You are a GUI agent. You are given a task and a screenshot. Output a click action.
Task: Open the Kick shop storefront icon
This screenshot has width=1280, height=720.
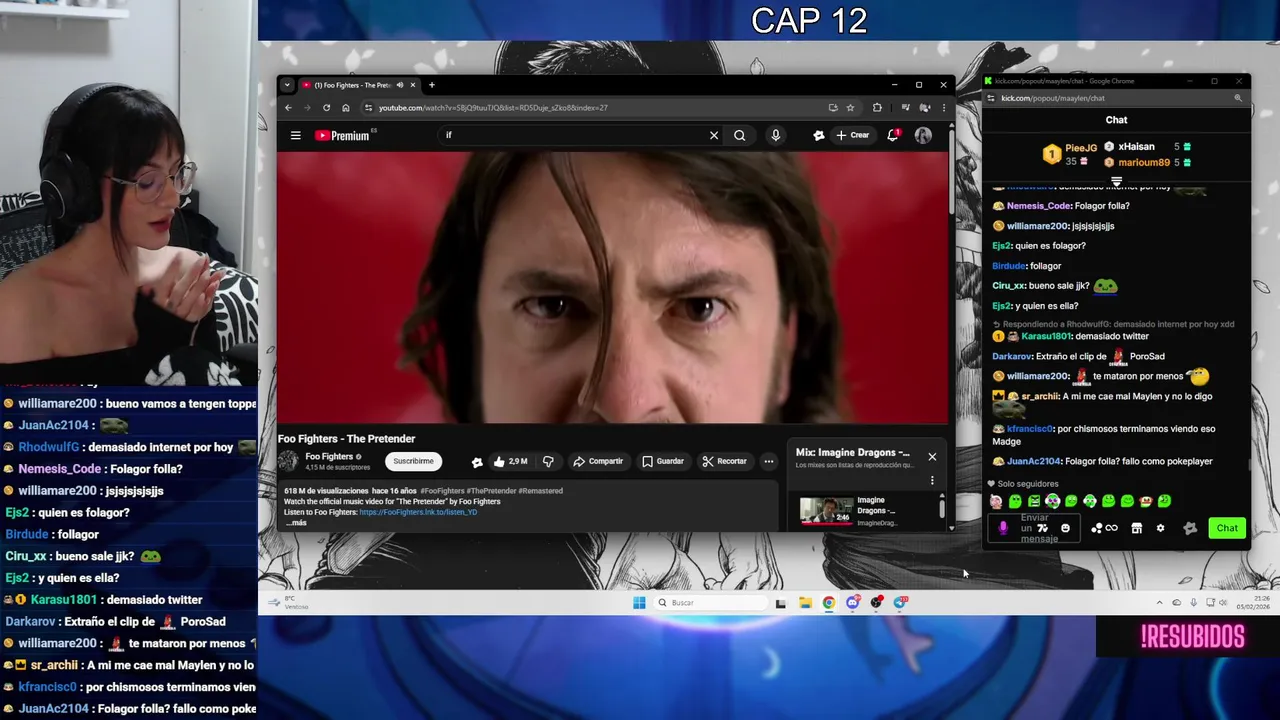(1136, 528)
